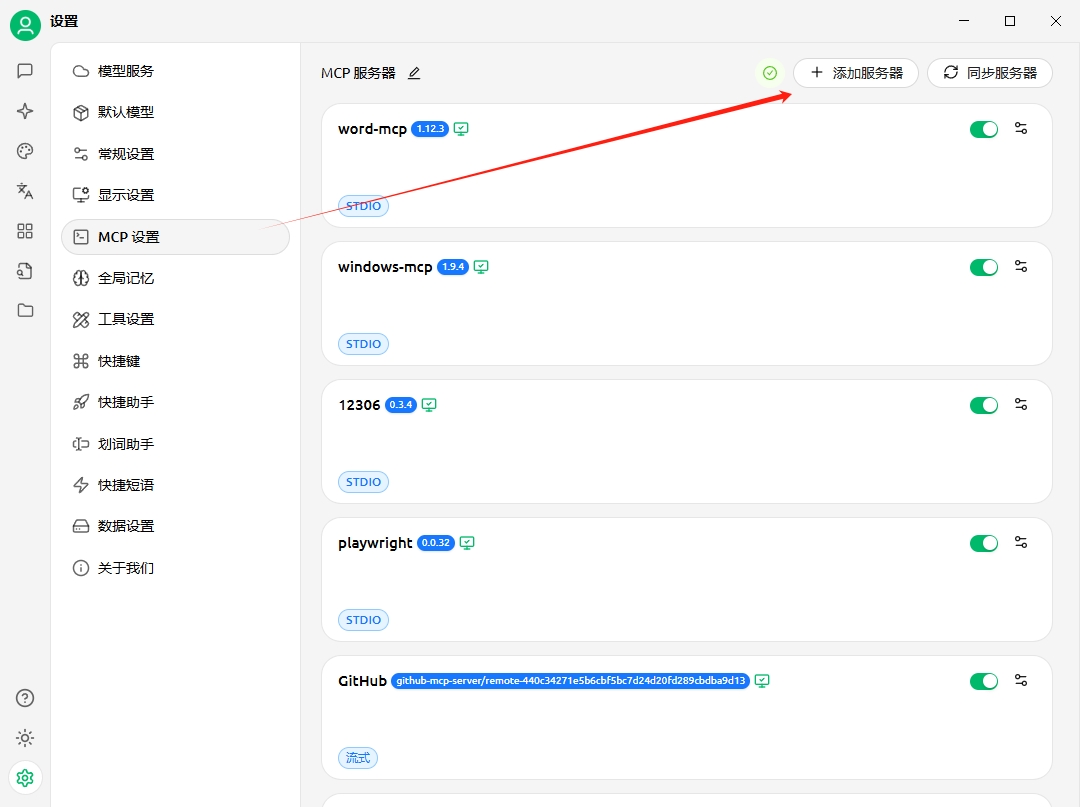Click the green check status icon
Viewport: 1080px width, 807px height.
click(770, 73)
